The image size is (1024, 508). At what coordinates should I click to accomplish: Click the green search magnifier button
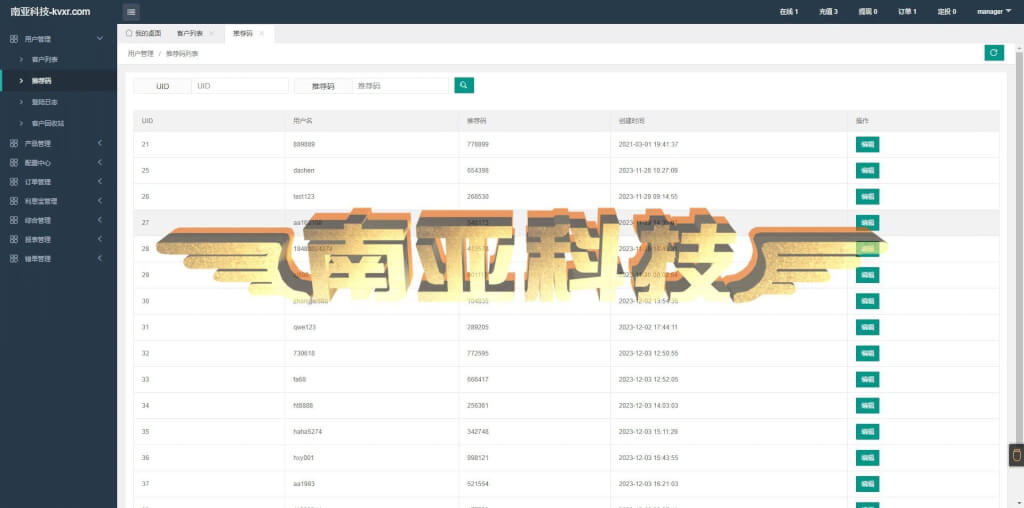464,85
